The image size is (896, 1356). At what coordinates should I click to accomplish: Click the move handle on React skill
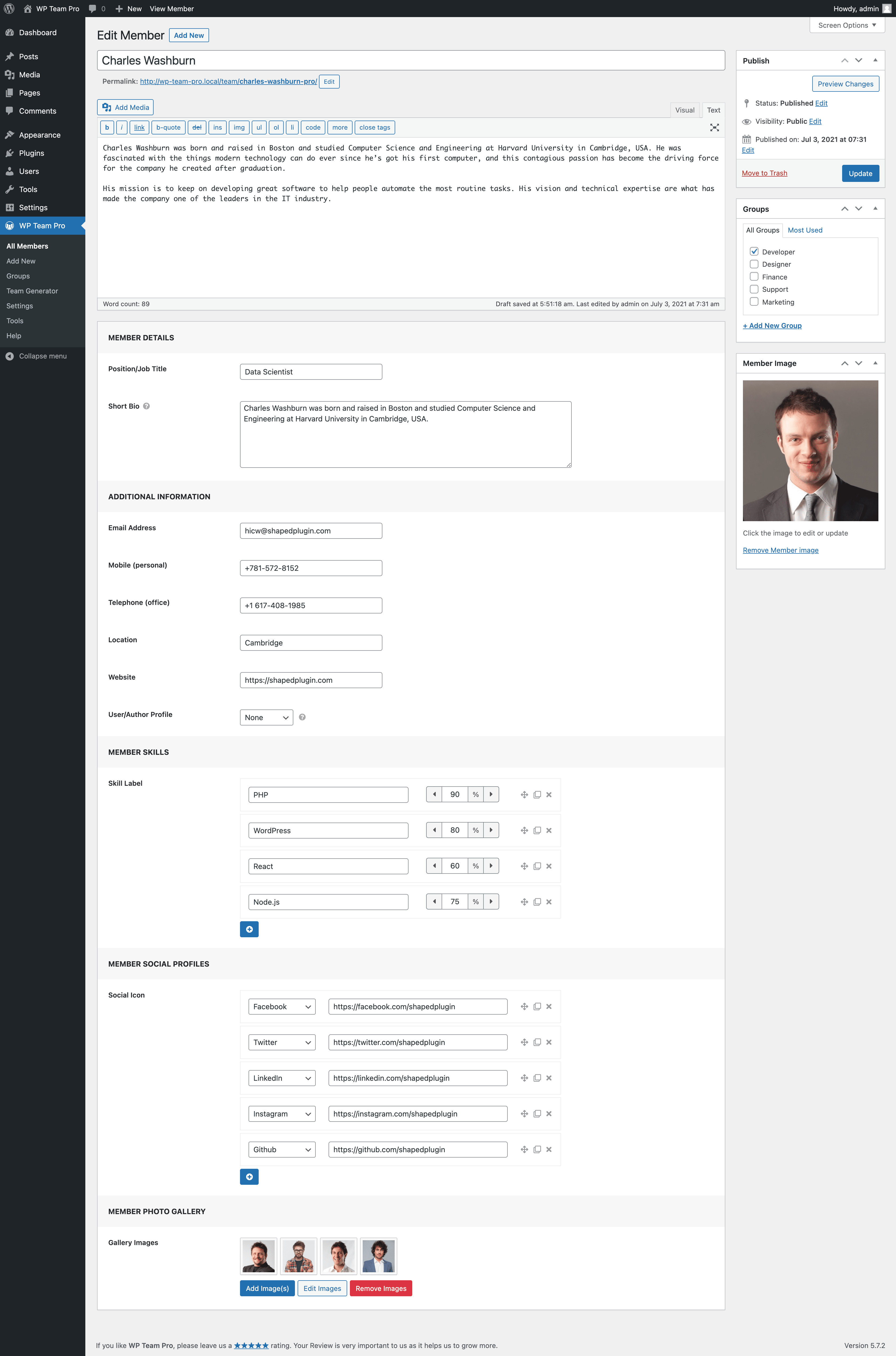(x=524, y=866)
